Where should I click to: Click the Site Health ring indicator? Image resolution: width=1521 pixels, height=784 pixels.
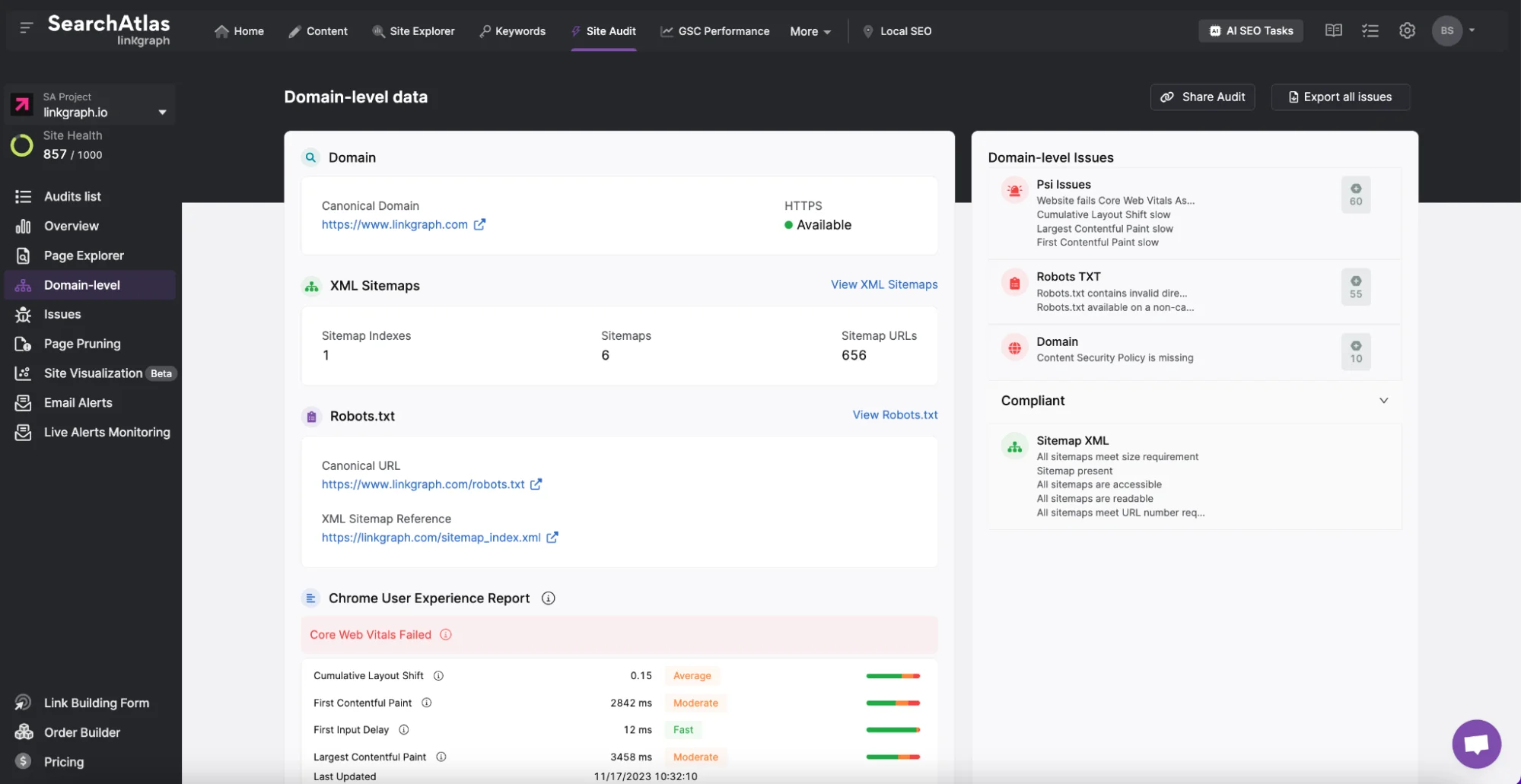coord(21,144)
